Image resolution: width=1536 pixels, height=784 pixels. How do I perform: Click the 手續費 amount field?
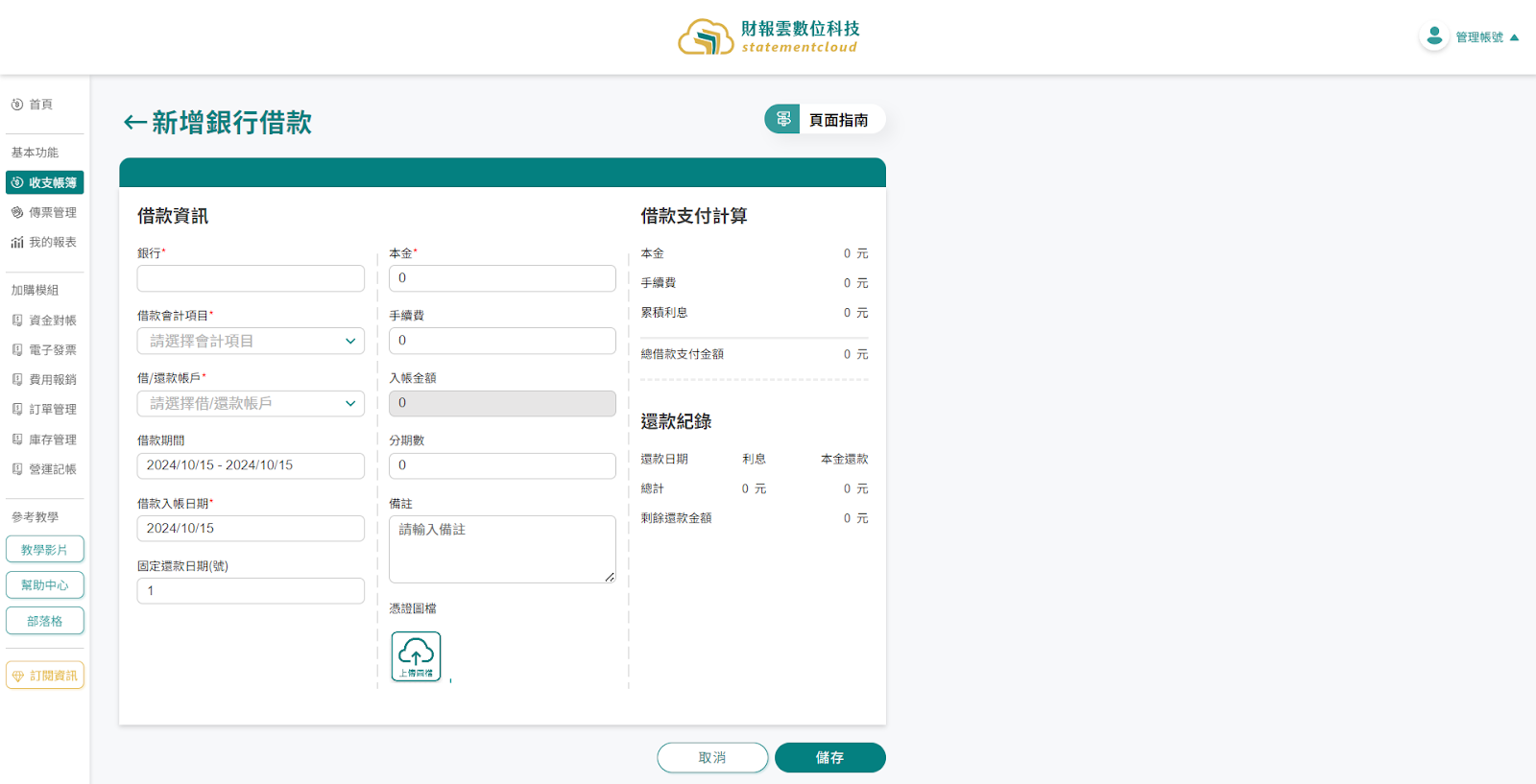point(502,341)
